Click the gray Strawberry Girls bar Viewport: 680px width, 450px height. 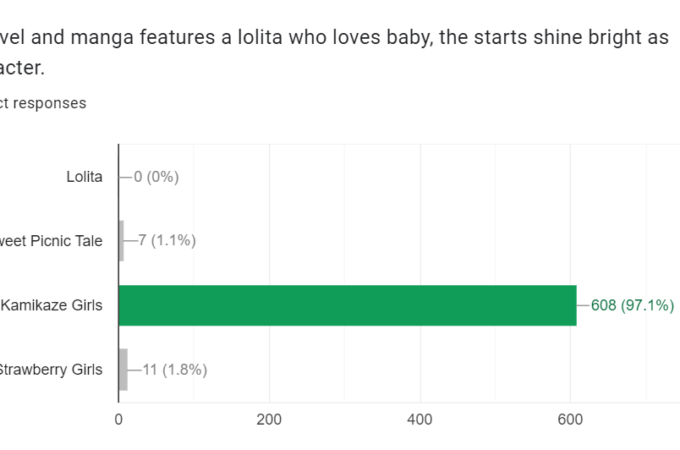123,369
